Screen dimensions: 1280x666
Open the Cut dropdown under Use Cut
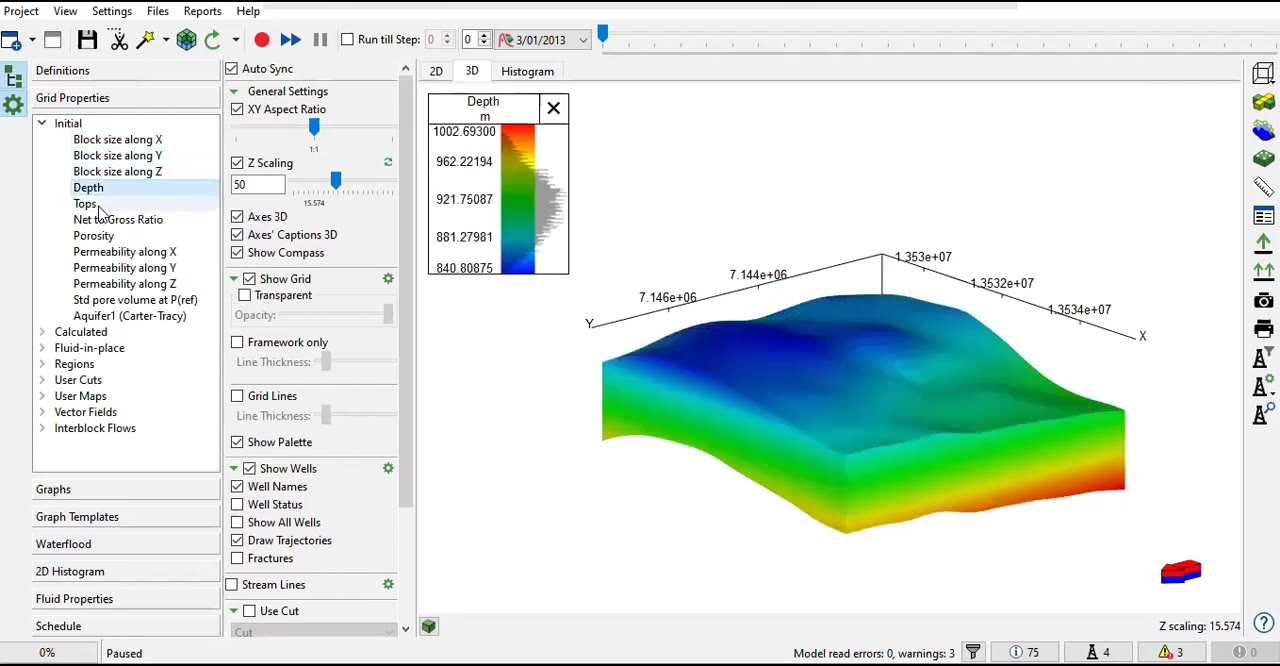click(314, 632)
